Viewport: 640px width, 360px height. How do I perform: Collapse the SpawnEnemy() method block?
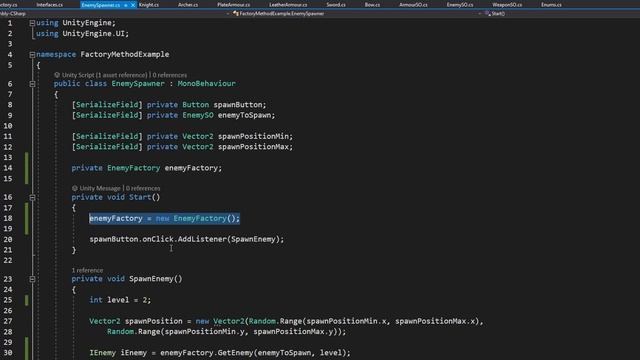32,279
